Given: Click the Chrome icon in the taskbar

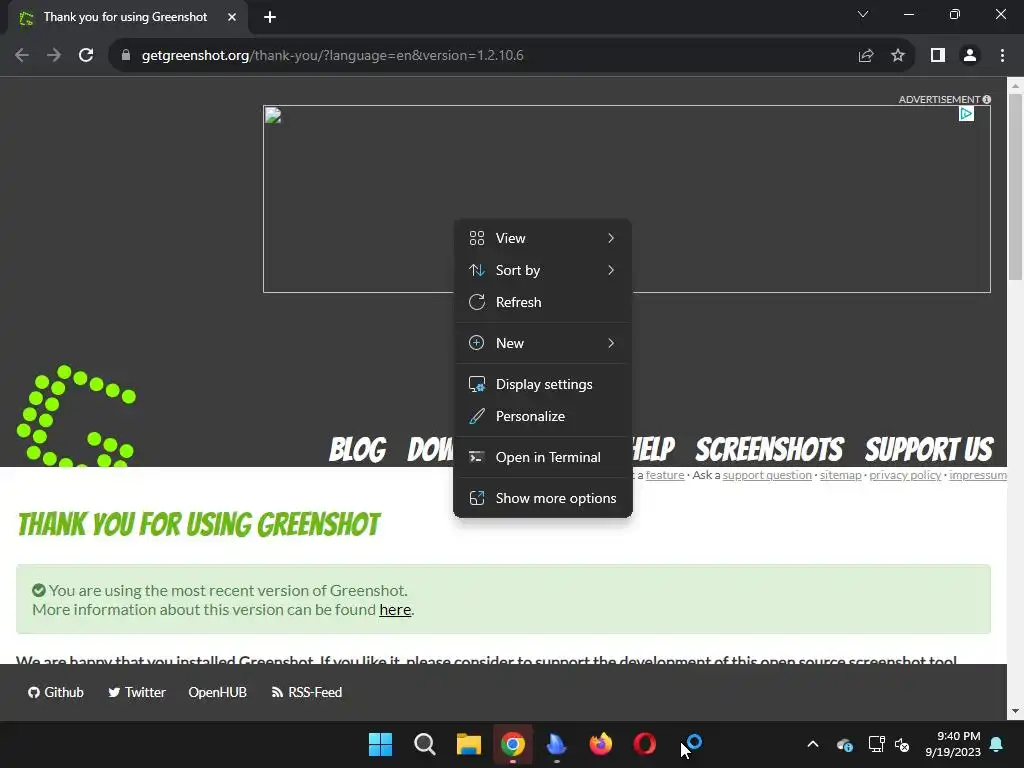Looking at the screenshot, I should tap(513, 744).
